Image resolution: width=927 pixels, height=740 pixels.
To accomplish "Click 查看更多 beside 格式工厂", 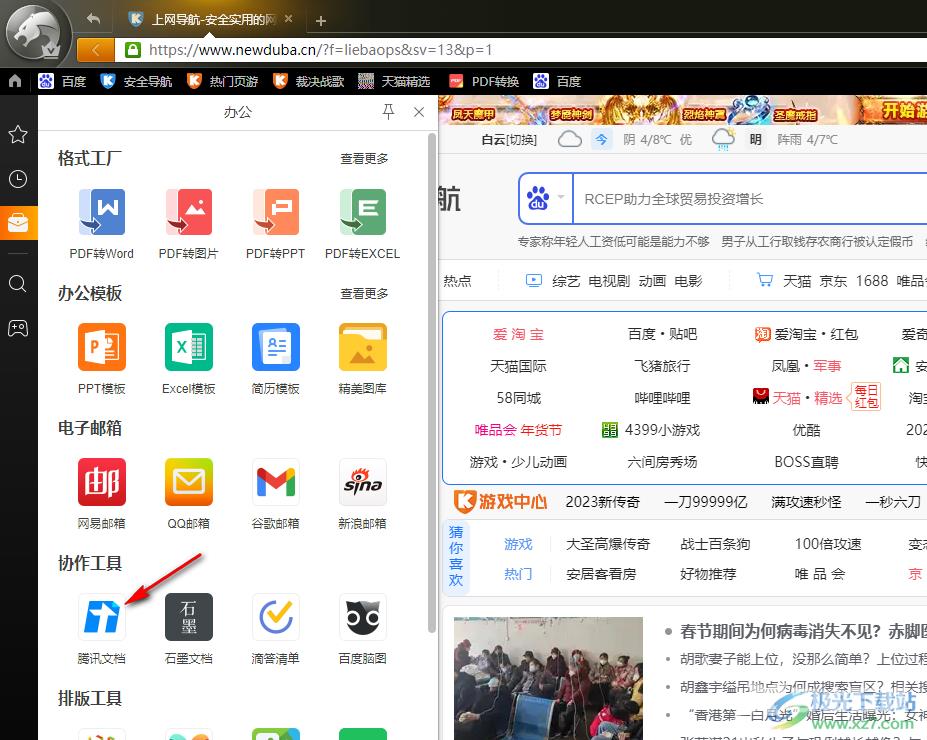I will 363,158.
